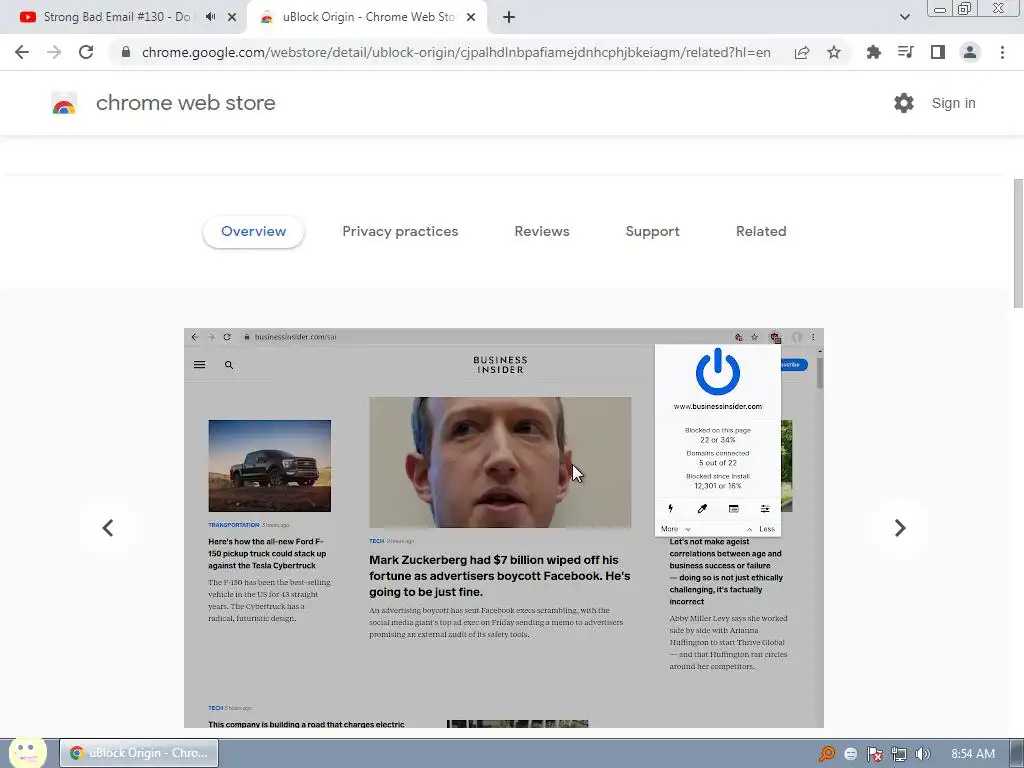The height and width of the screenshot is (768, 1024).
Task: Show the previous screenshot in the carousel
Action: point(108,528)
